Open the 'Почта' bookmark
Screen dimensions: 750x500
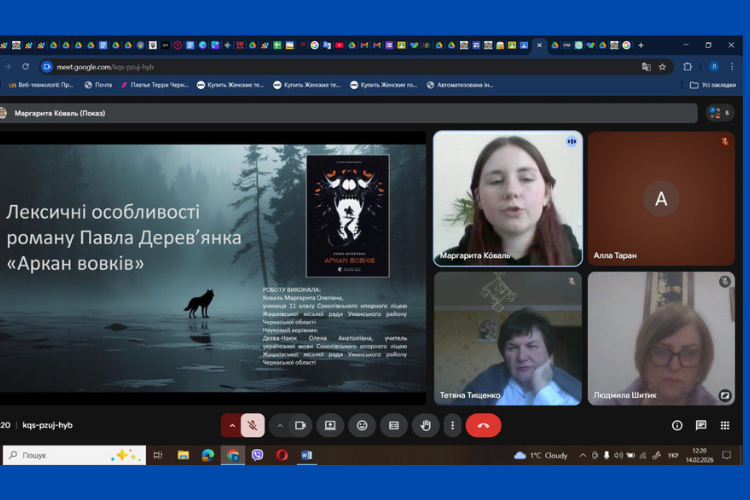coord(98,85)
